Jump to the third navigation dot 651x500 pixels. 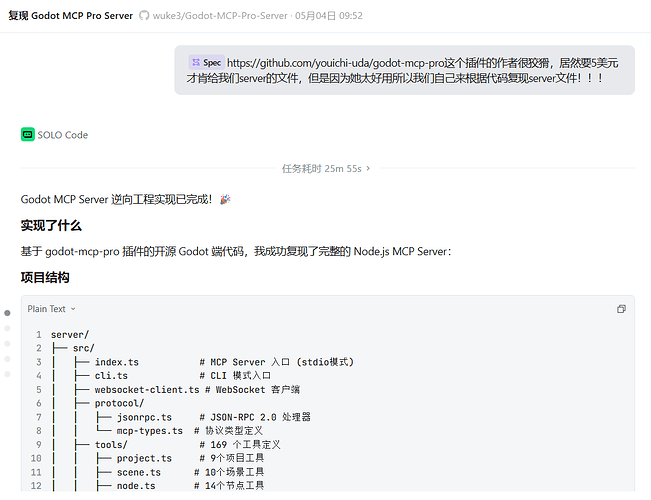coord(7,344)
